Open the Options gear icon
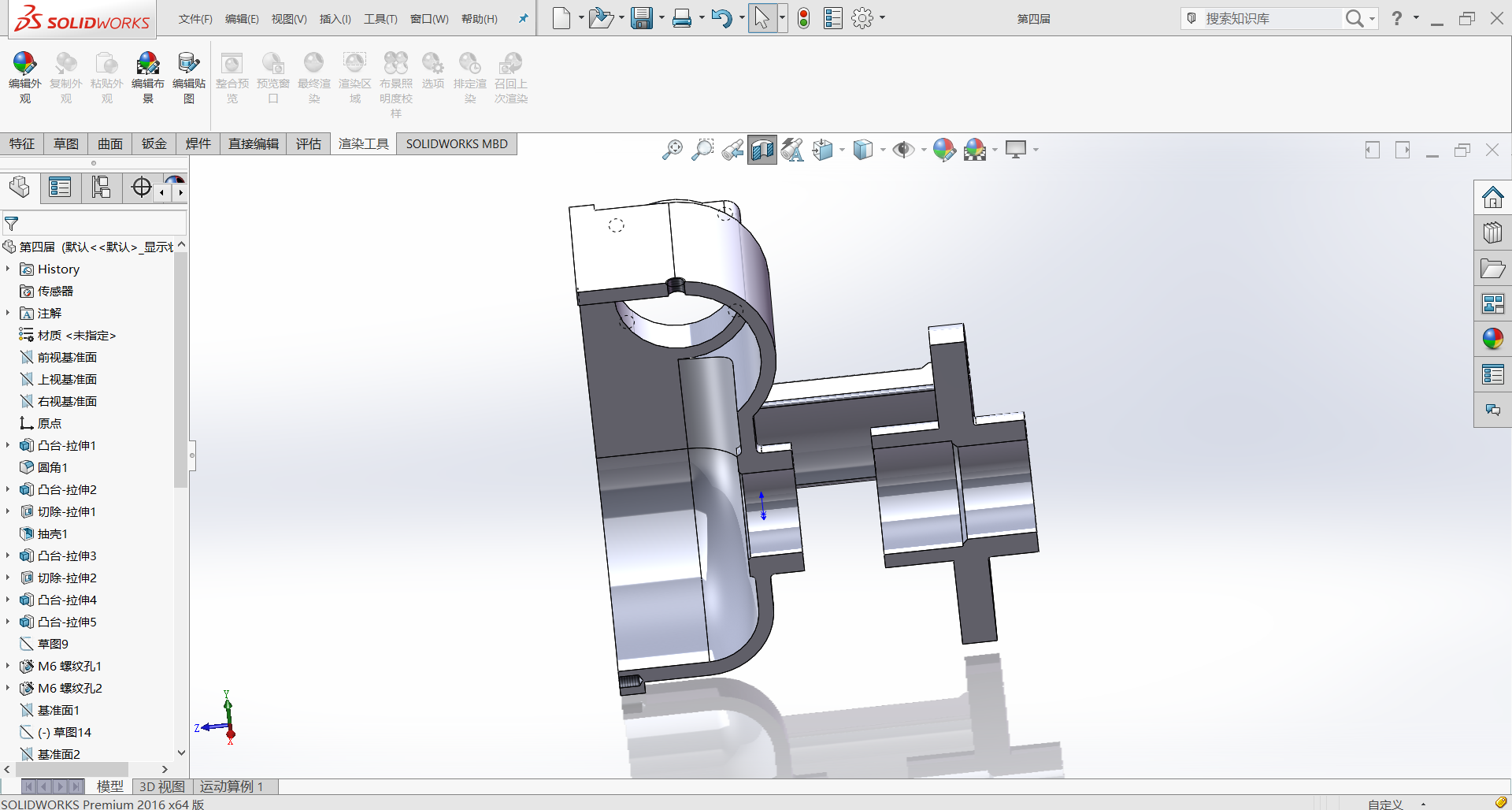 click(x=862, y=18)
